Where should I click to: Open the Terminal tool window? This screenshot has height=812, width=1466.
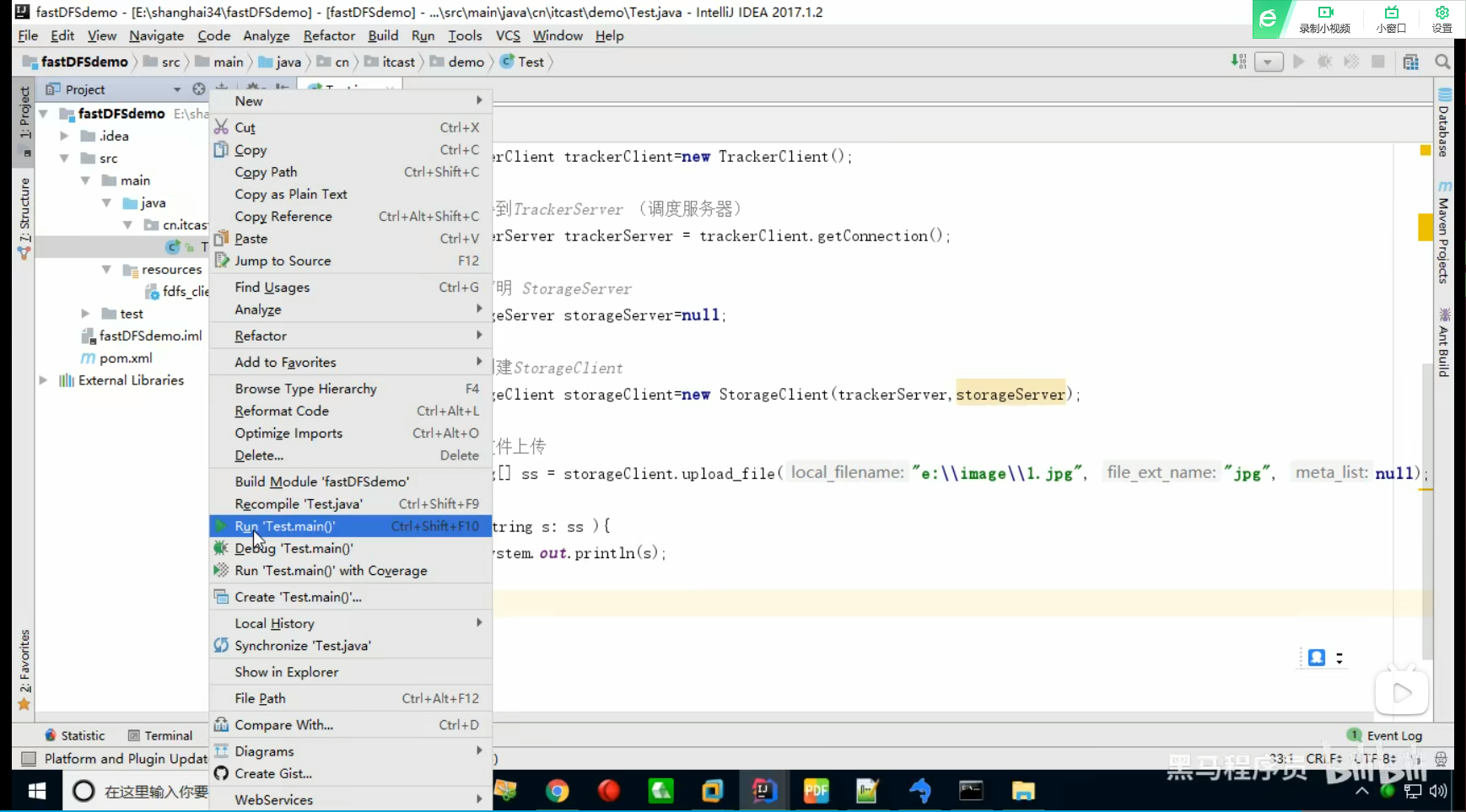point(160,735)
